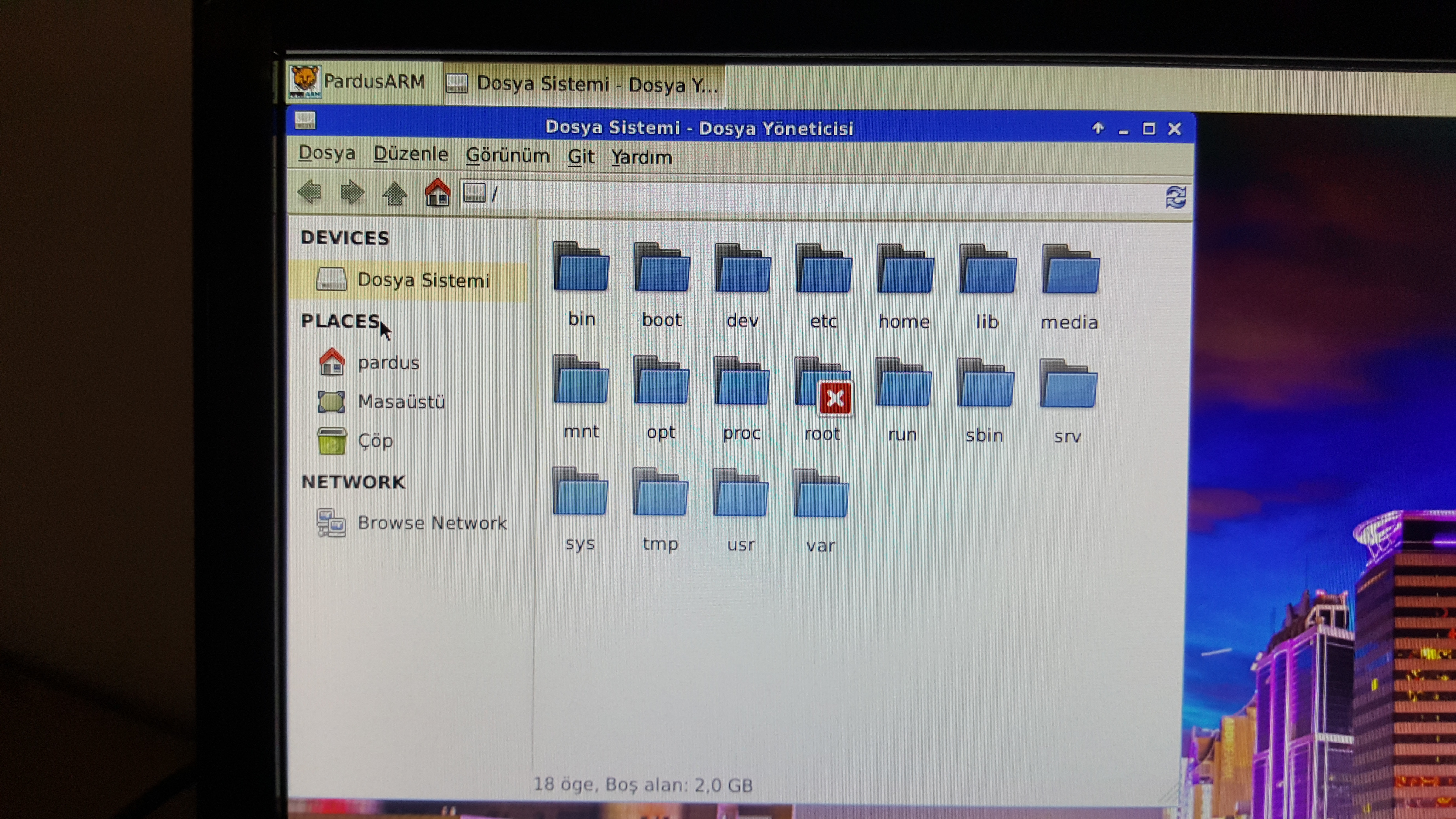The width and height of the screenshot is (1456, 819).
Task: Click the window menu icon in titlebar
Action: pyautogui.click(x=305, y=121)
